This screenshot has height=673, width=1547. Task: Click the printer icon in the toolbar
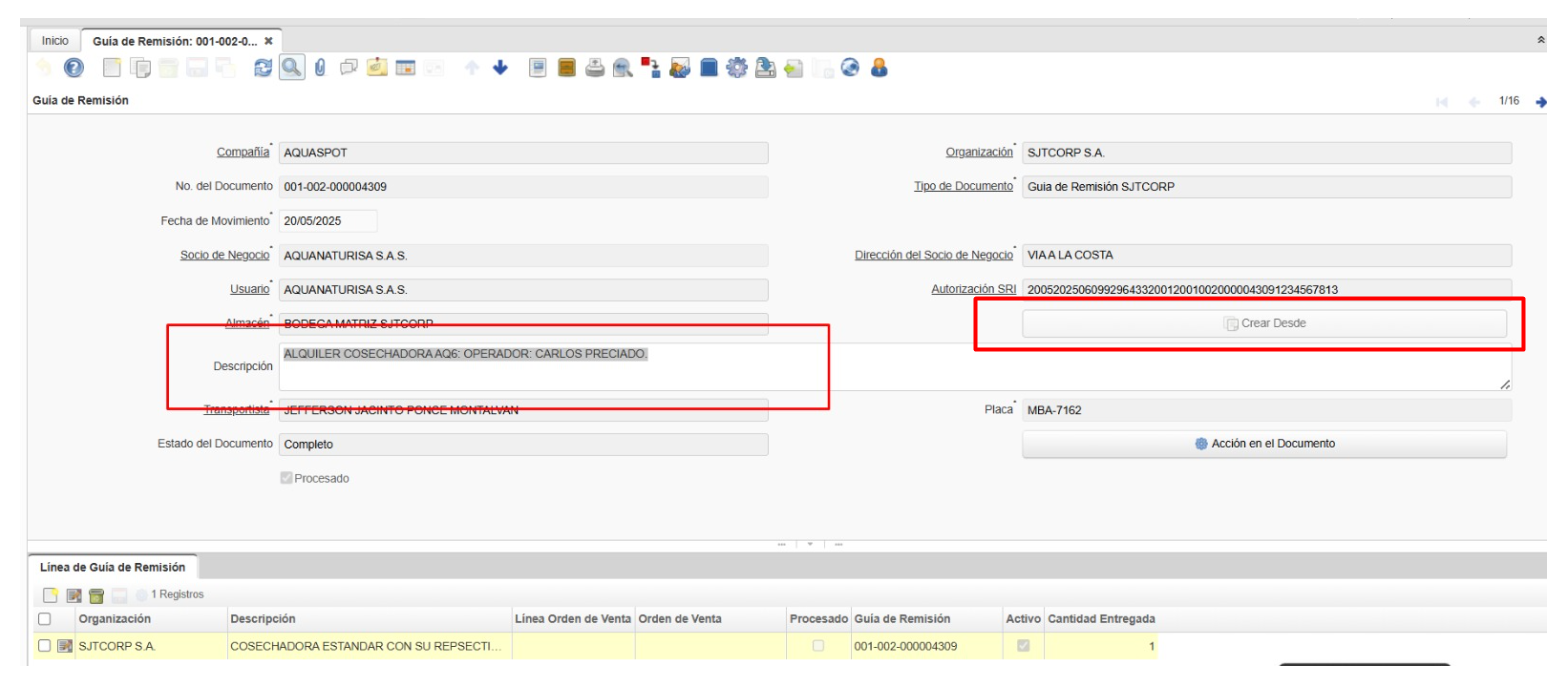[x=594, y=69]
